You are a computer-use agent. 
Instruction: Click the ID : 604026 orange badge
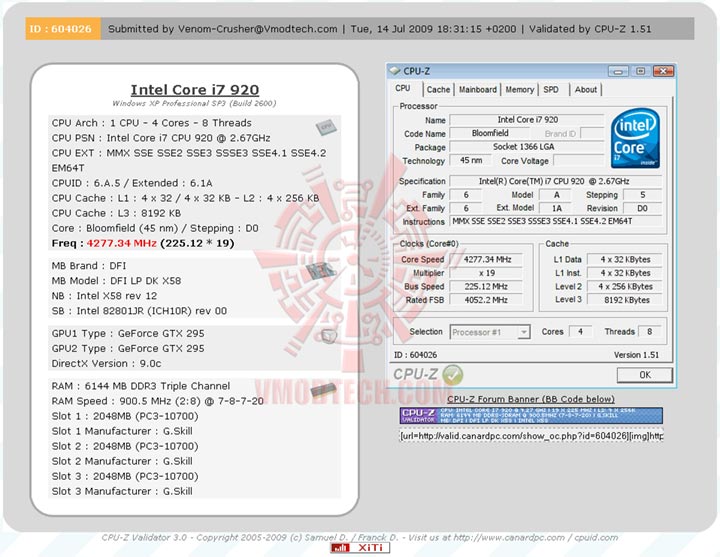(63, 28)
